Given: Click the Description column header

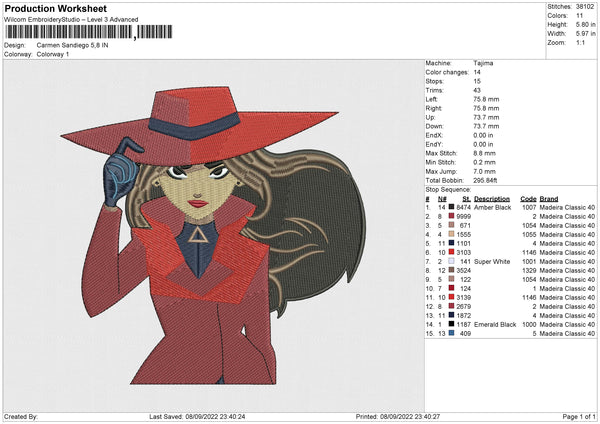Looking at the screenshot, I should click(492, 199).
